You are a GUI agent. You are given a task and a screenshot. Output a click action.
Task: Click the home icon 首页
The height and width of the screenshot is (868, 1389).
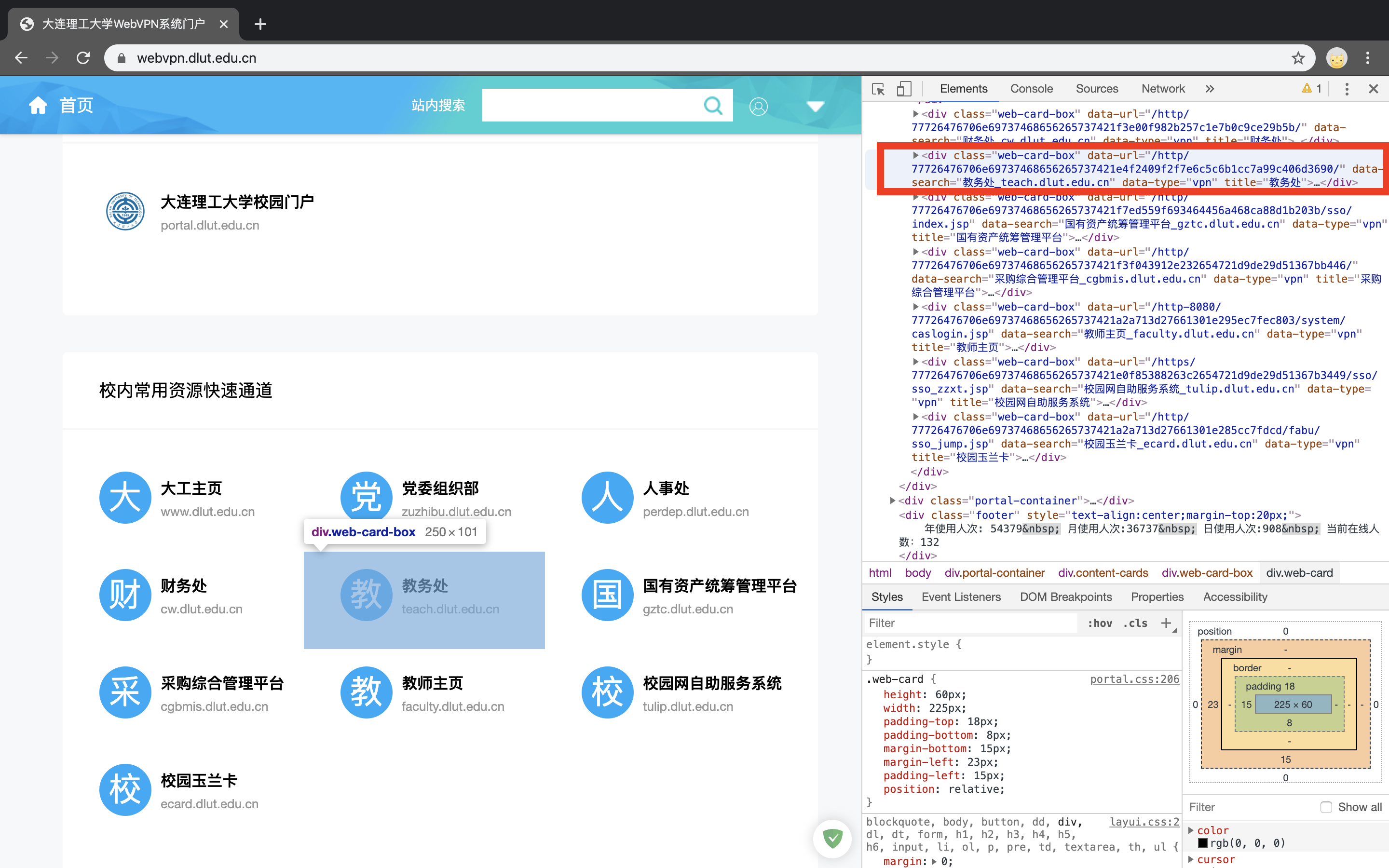pyautogui.click(x=39, y=106)
